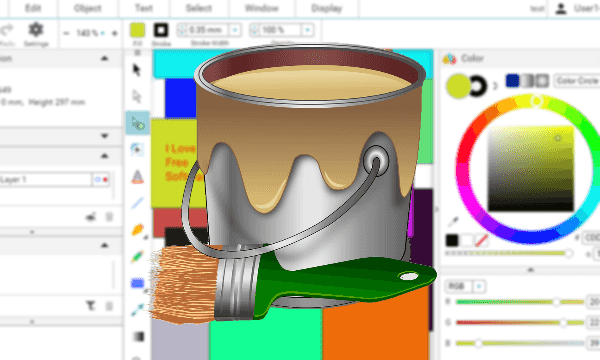This screenshot has width=600, height=360.
Task: Select the arrow selection tool
Action: [x=137, y=70]
